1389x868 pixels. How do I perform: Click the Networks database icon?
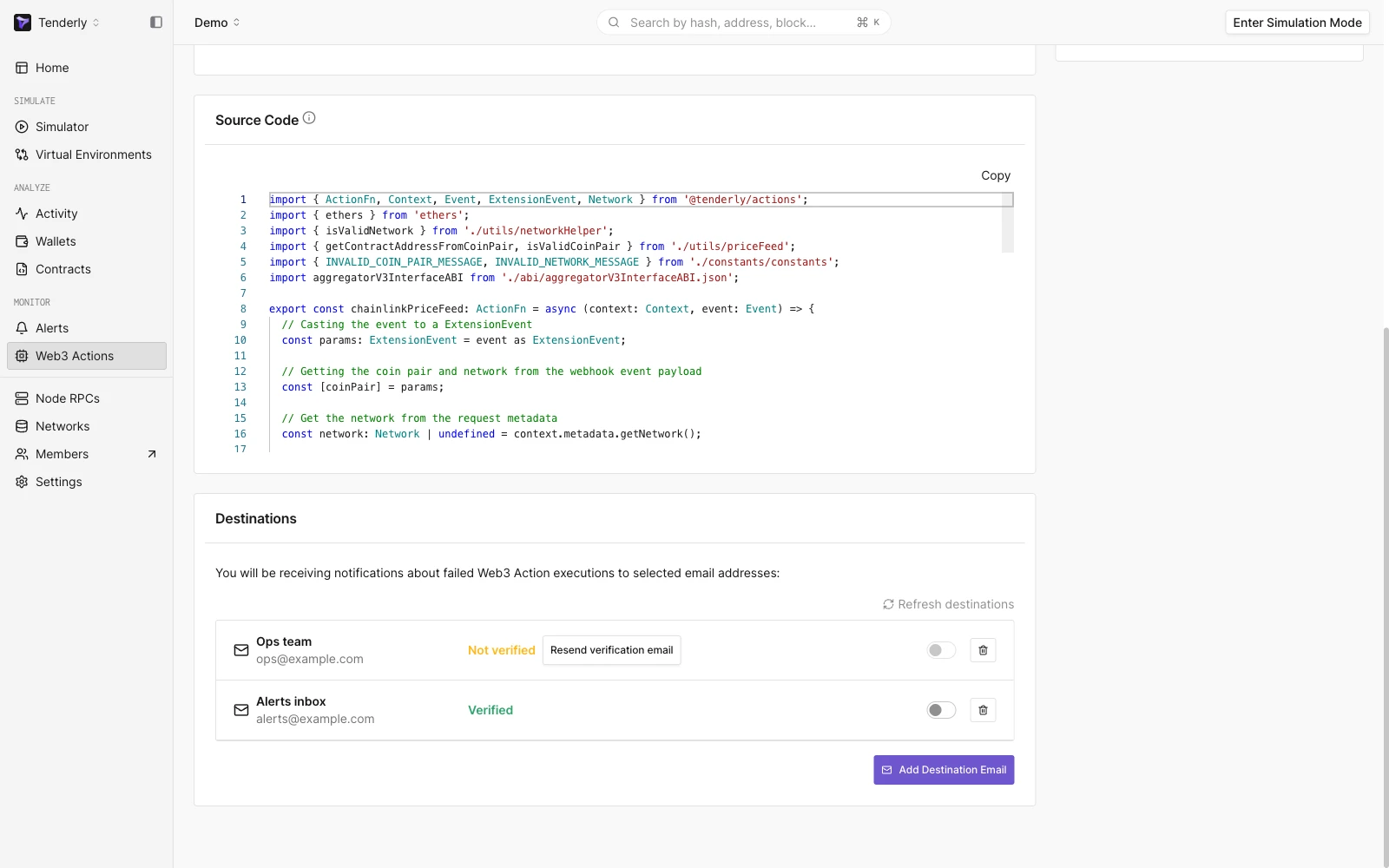(x=22, y=426)
